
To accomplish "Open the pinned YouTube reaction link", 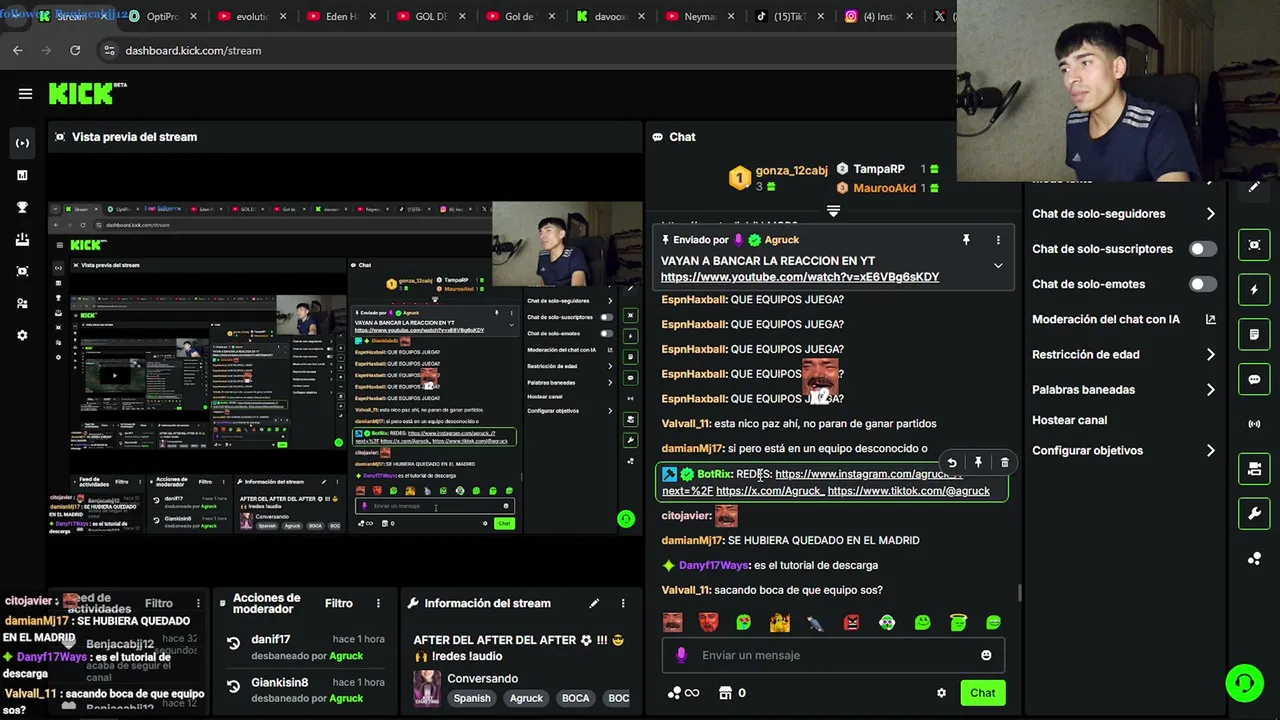I will click(x=800, y=277).
